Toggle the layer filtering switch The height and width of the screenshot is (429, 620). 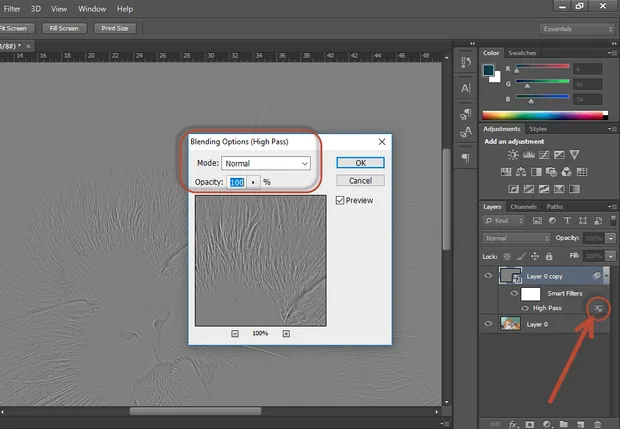pos(613,220)
